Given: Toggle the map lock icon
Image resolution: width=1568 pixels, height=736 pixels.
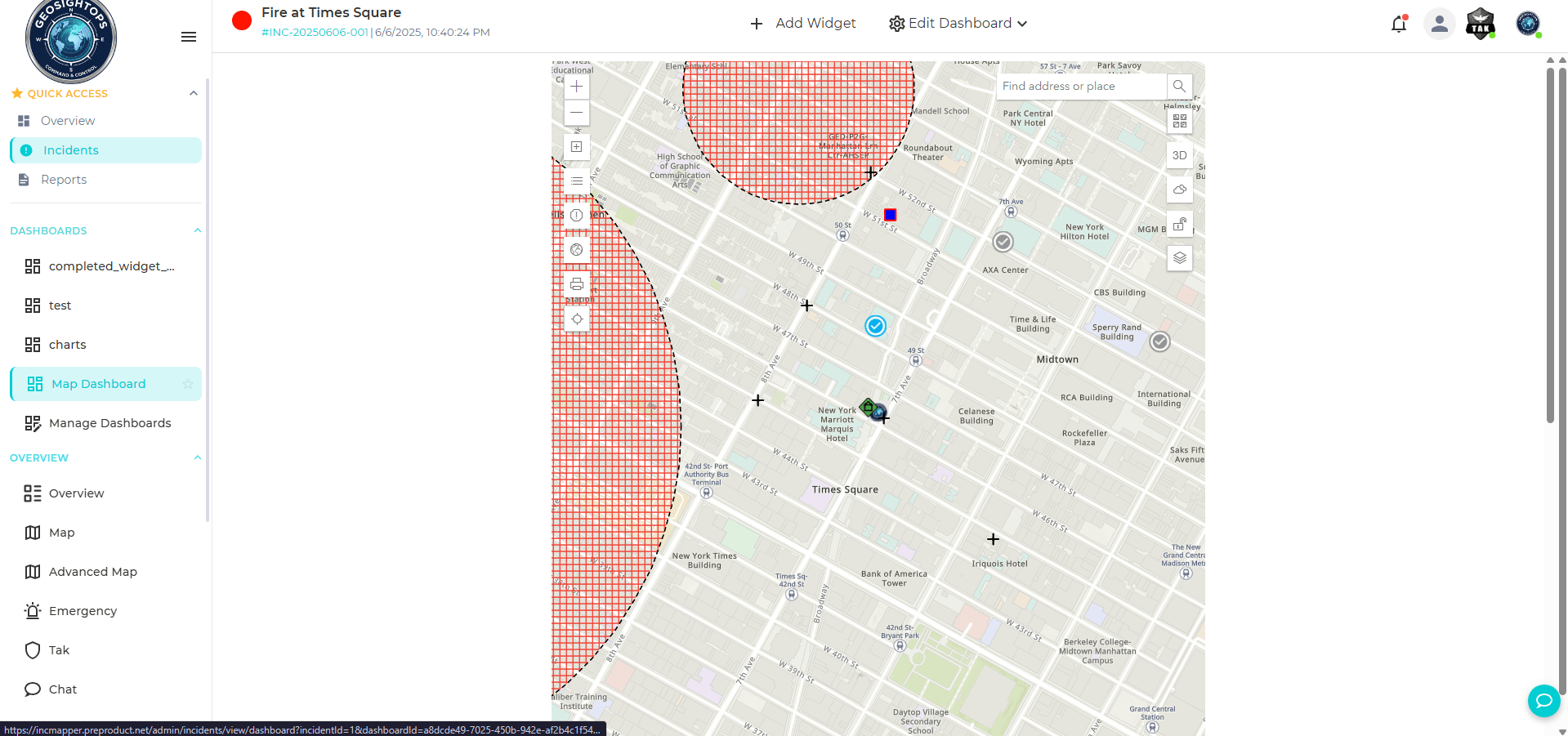Looking at the screenshot, I should tap(1179, 224).
